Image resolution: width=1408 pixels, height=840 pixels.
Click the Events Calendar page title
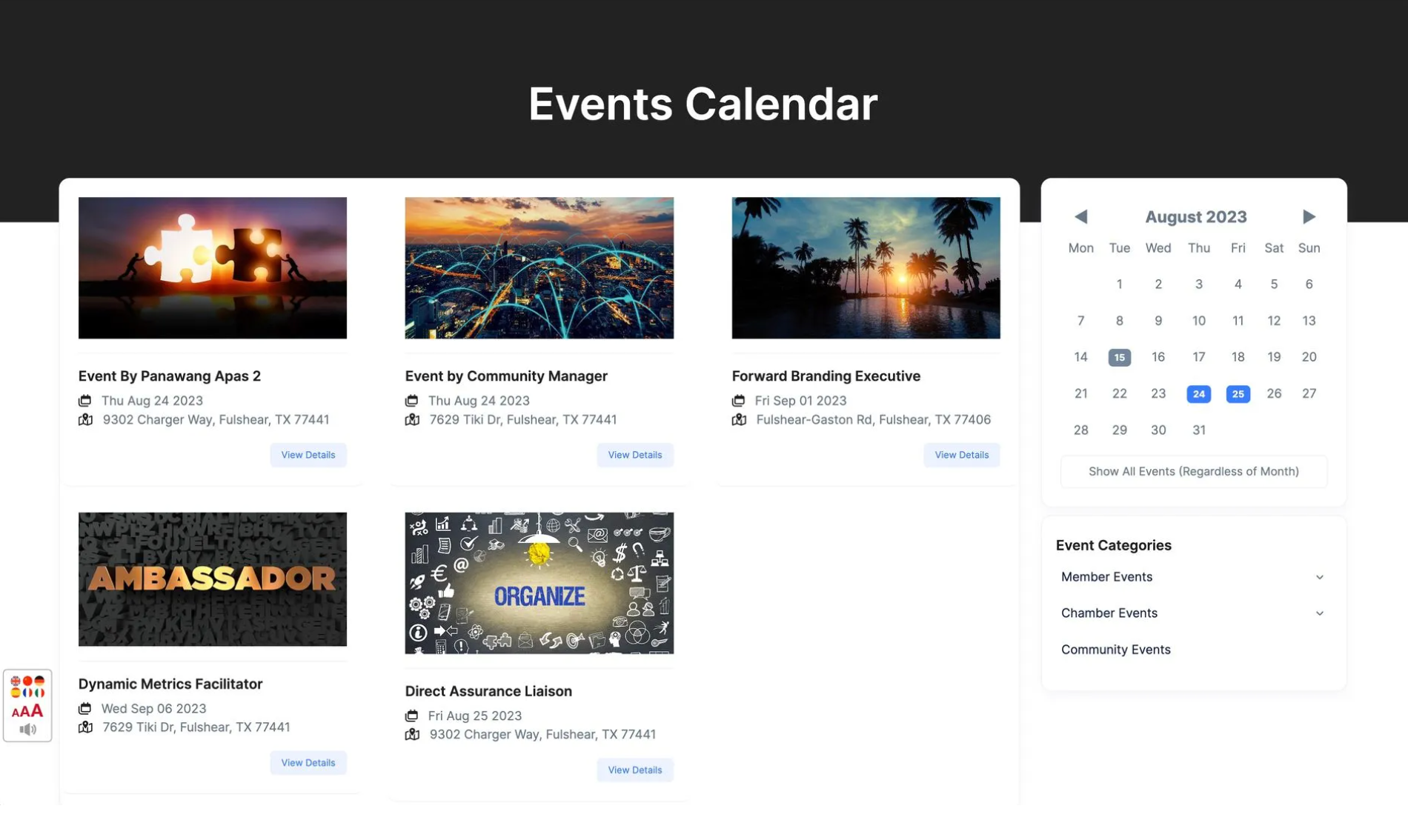pyautogui.click(x=703, y=104)
